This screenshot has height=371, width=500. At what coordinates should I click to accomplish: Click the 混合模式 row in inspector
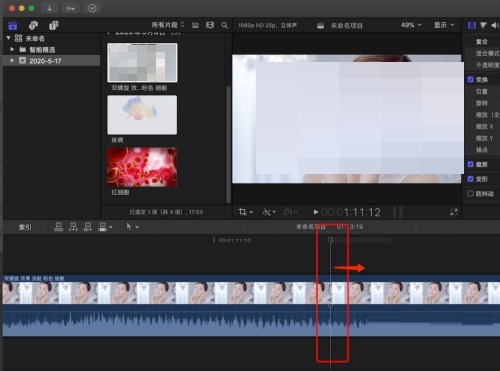482,53
